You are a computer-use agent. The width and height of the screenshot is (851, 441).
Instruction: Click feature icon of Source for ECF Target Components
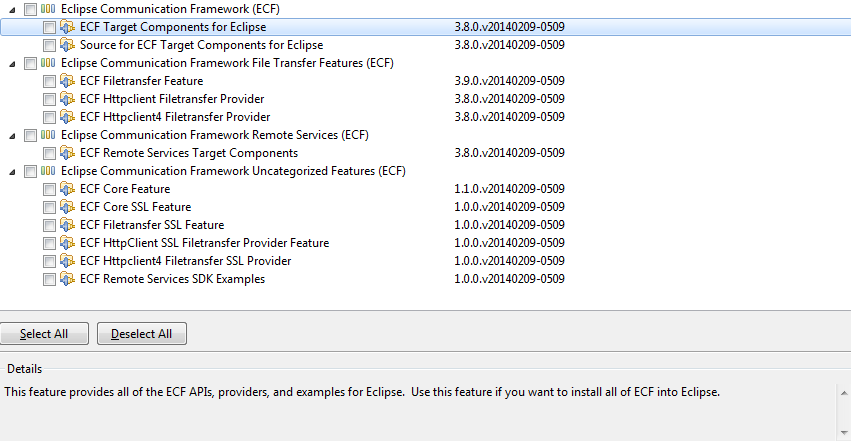67,44
